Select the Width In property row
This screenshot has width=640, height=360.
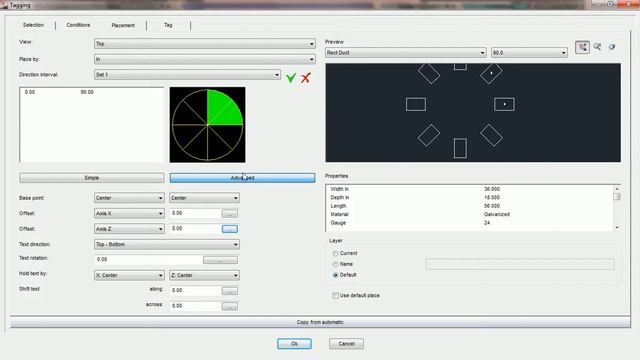pos(469,189)
